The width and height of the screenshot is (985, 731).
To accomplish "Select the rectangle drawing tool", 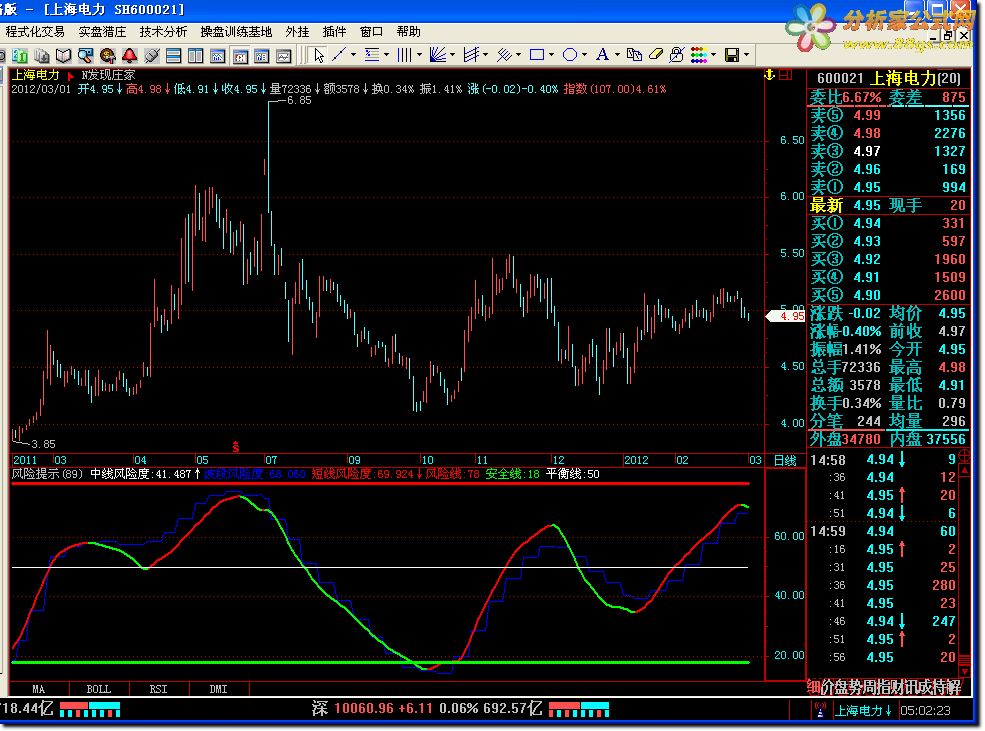I will click(537, 55).
